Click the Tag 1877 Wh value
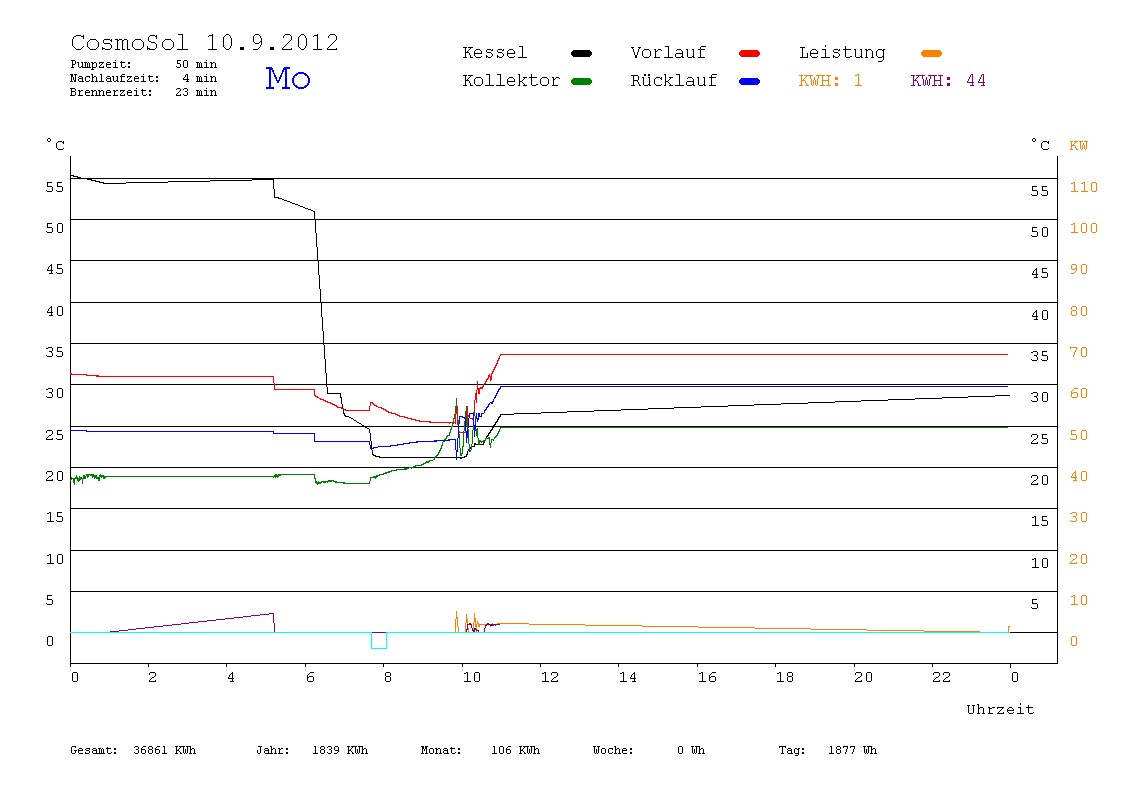 tap(852, 750)
